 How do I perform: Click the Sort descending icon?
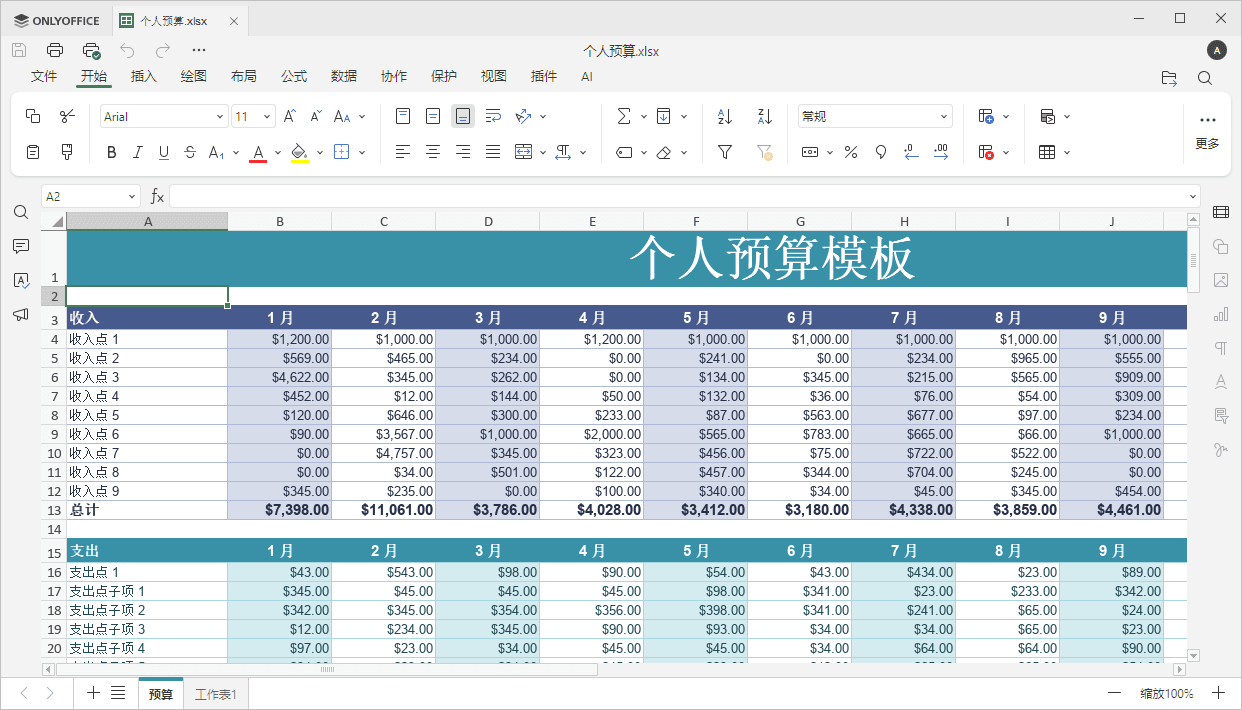click(764, 116)
